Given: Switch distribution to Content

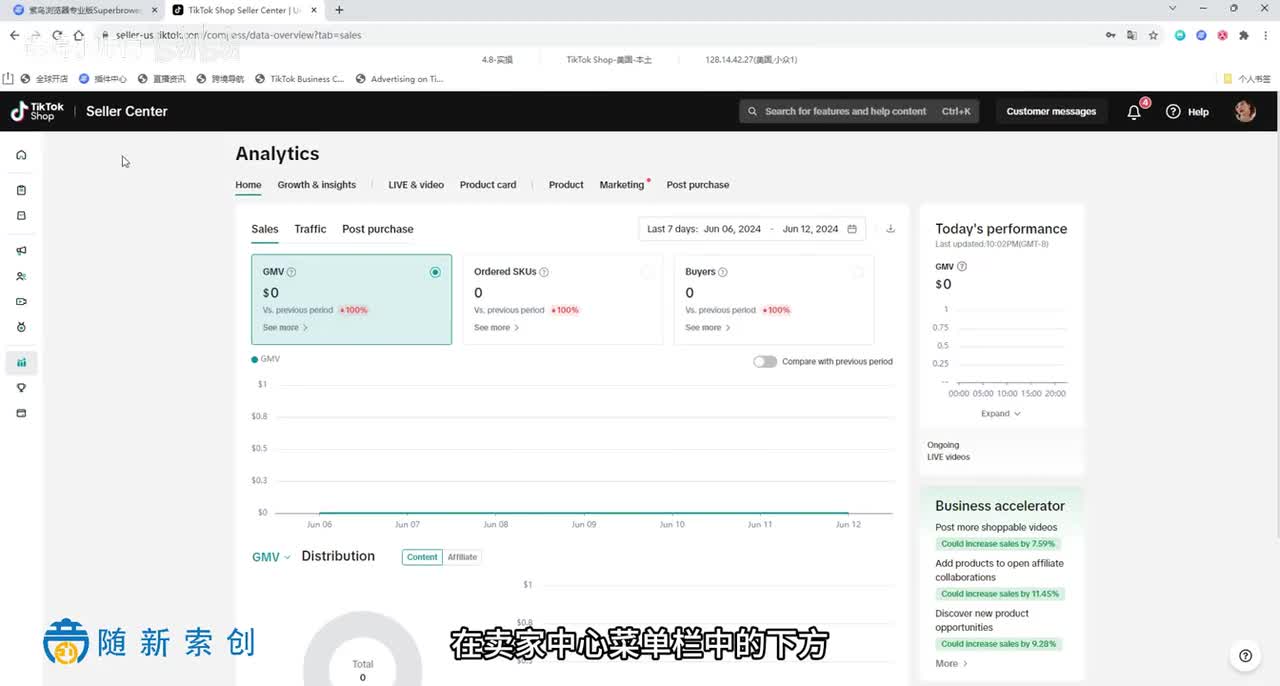Looking at the screenshot, I should 422,557.
